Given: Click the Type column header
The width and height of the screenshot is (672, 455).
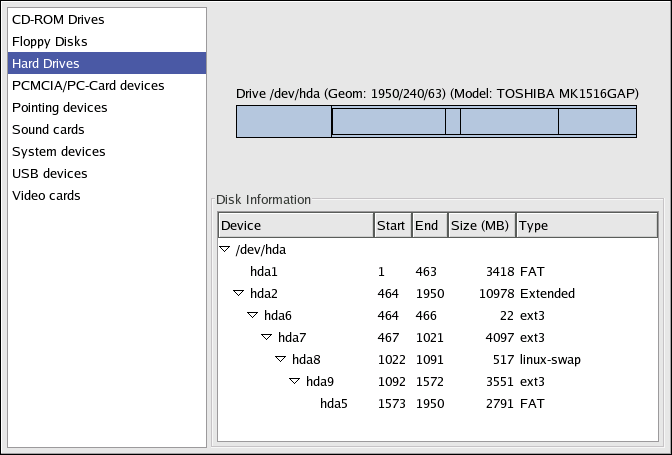Looking at the screenshot, I should click(585, 226).
